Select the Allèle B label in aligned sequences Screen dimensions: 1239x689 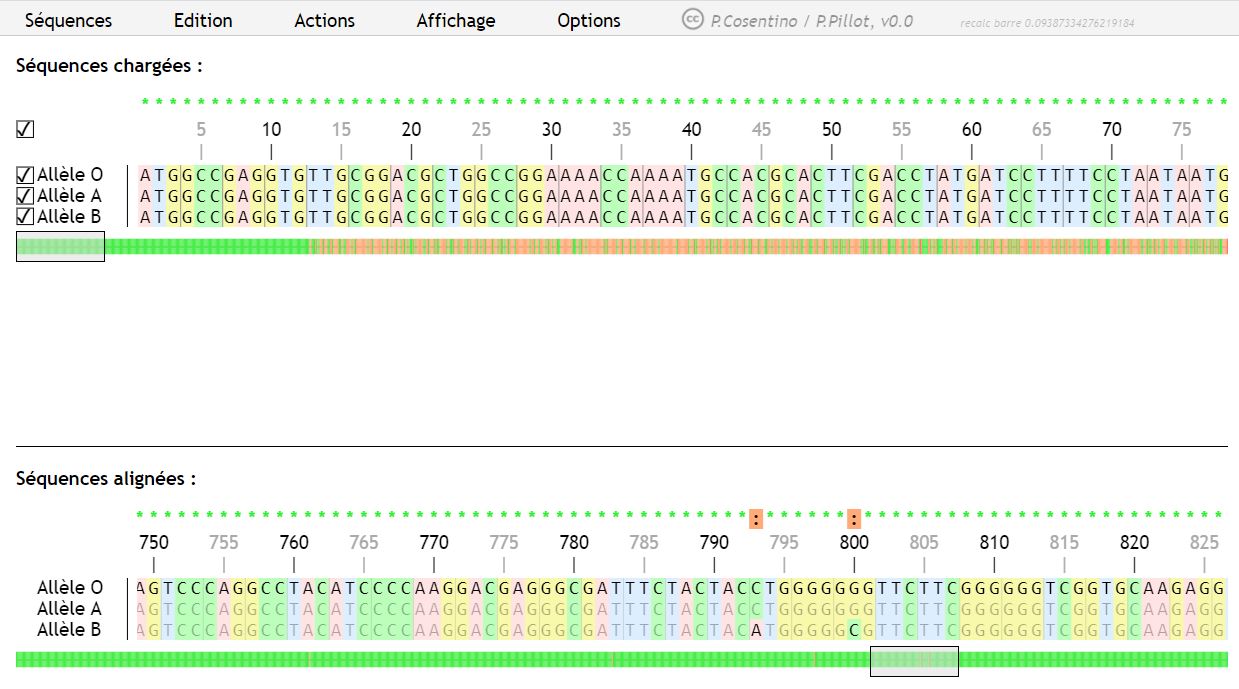pyautogui.click(x=69, y=630)
